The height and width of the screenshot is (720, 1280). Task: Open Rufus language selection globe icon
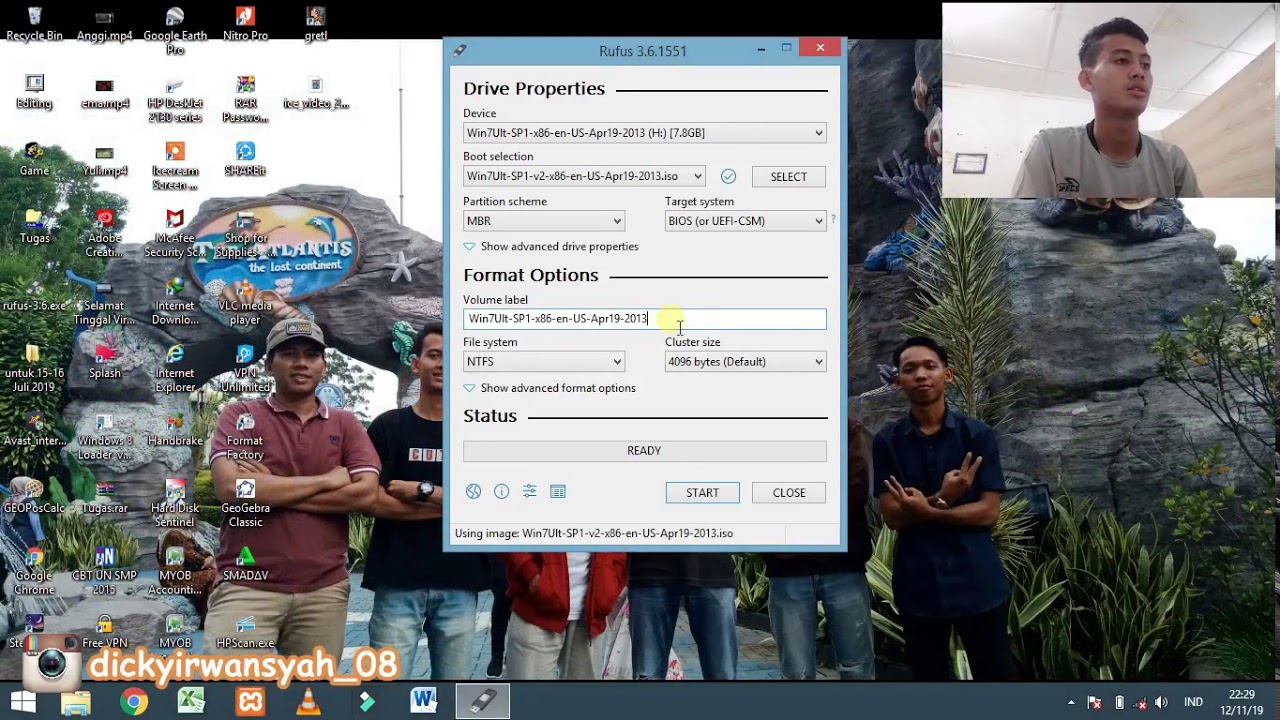click(x=473, y=491)
